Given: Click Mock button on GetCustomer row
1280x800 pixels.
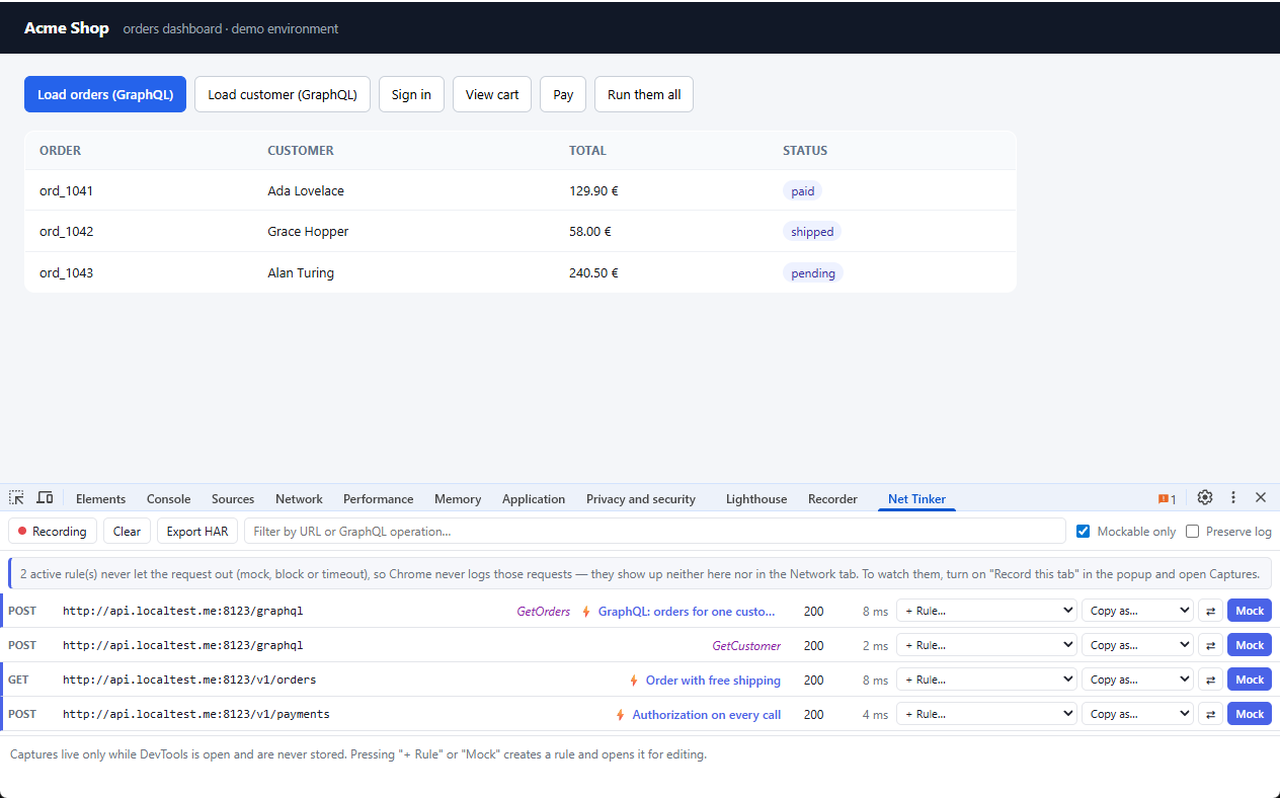Looking at the screenshot, I should tap(1250, 645).
